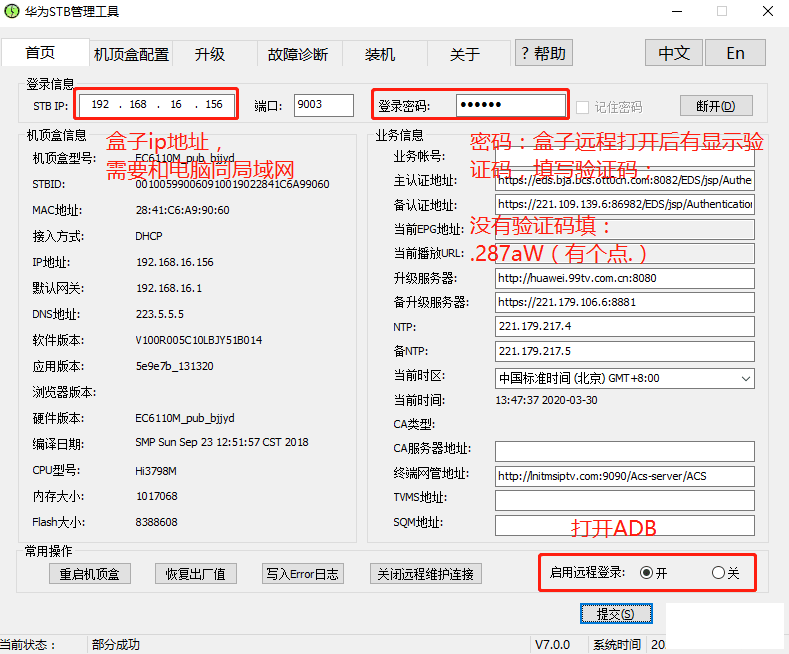
Task: Expand the 当前时区 timezone dropdown
Action: [x=746, y=378]
